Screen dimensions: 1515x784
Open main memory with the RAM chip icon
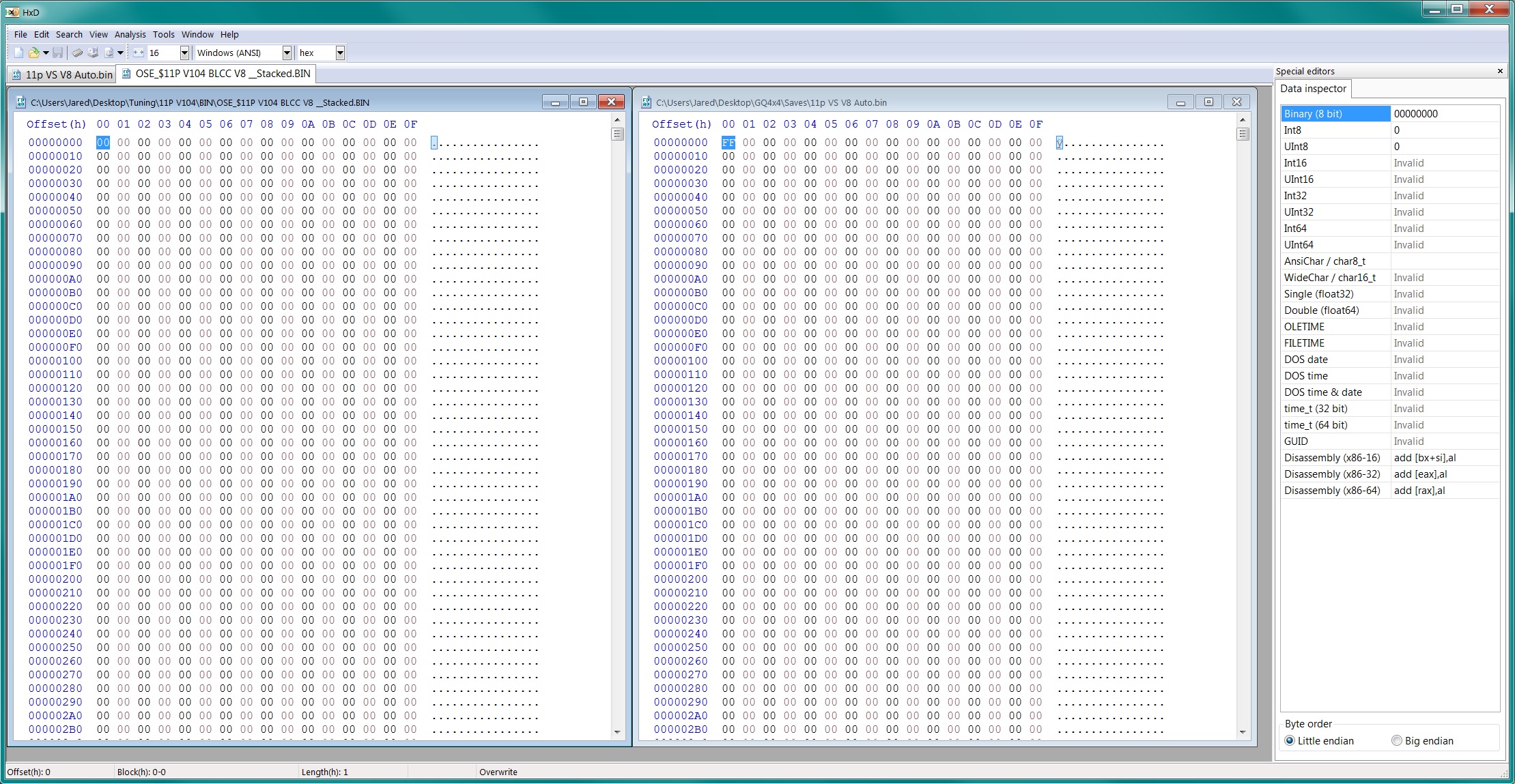coord(78,53)
